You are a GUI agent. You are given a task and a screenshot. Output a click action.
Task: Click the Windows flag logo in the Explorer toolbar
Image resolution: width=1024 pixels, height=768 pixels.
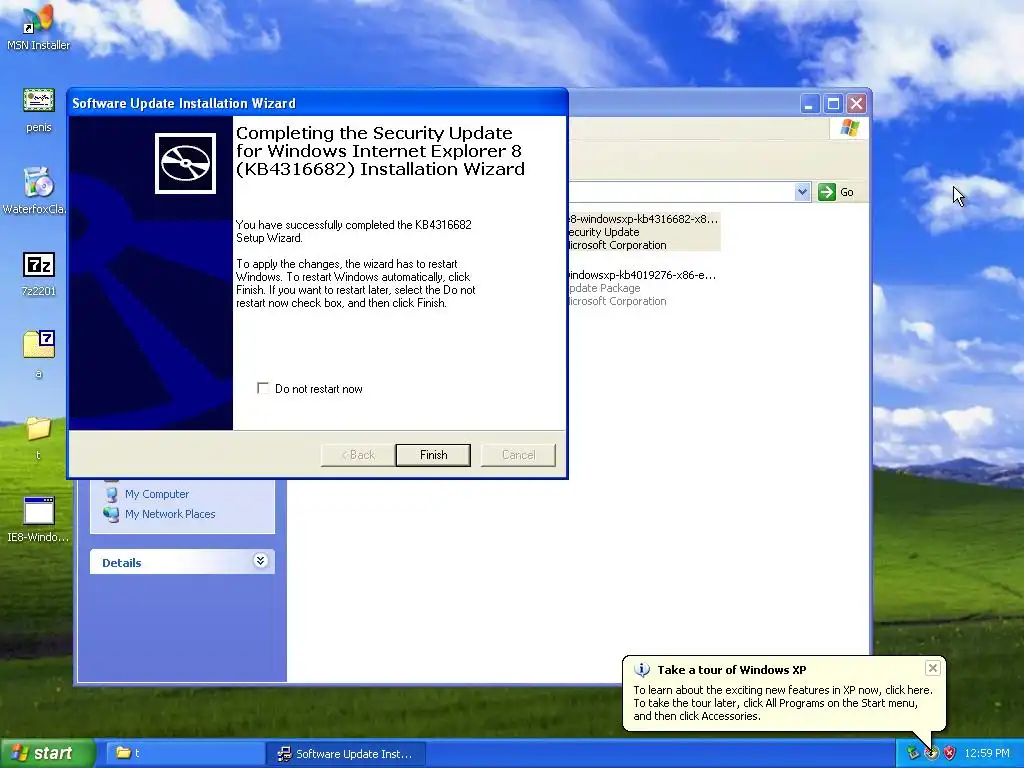point(849,128)
